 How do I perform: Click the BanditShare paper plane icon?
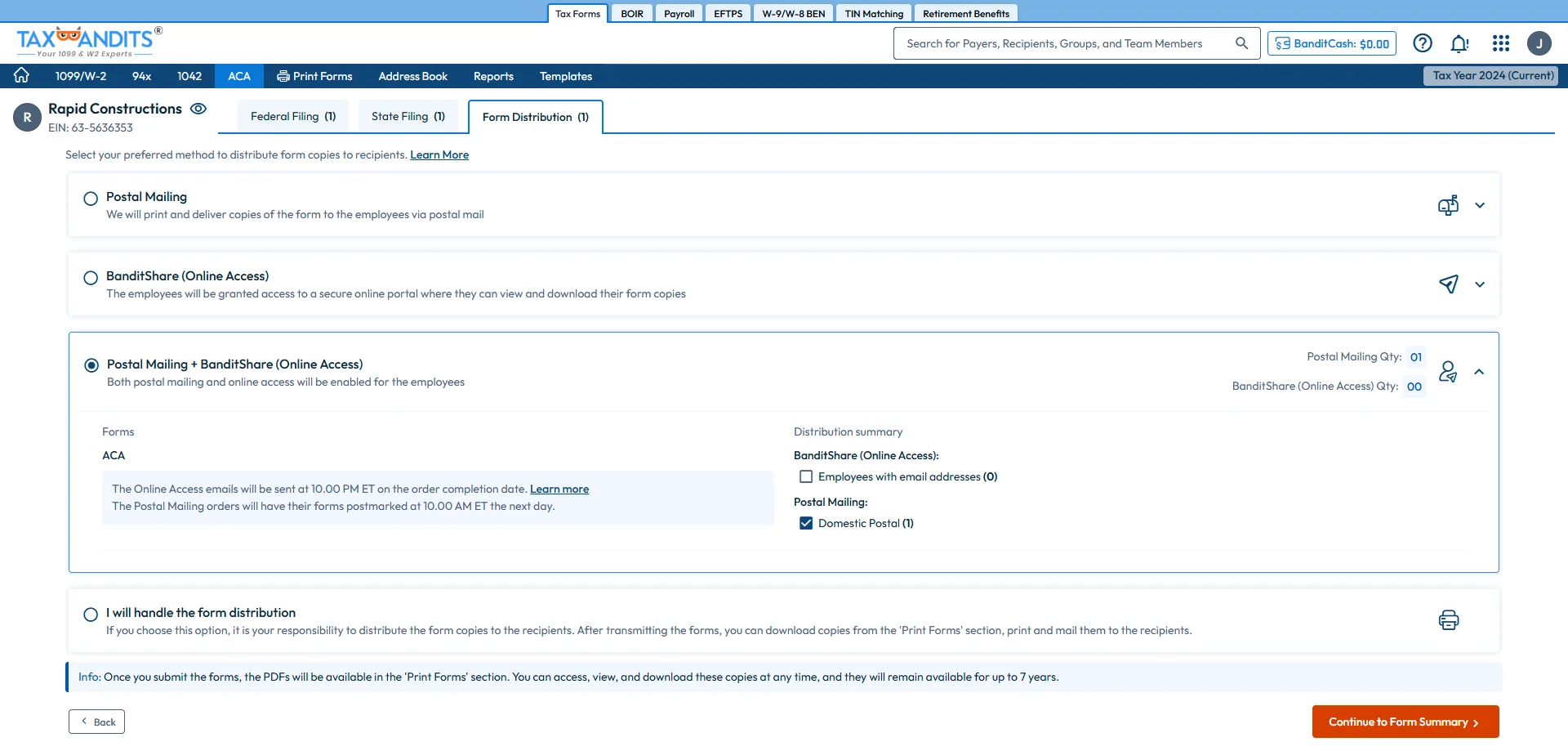(1449, 284)
